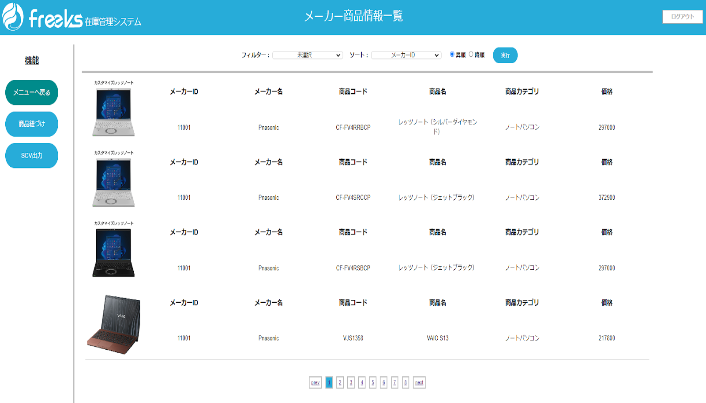This screenshot has width=706, height=403.
Task: Click price value 372500 in second row
Action: pyautogui.click(x=606, y=198)
